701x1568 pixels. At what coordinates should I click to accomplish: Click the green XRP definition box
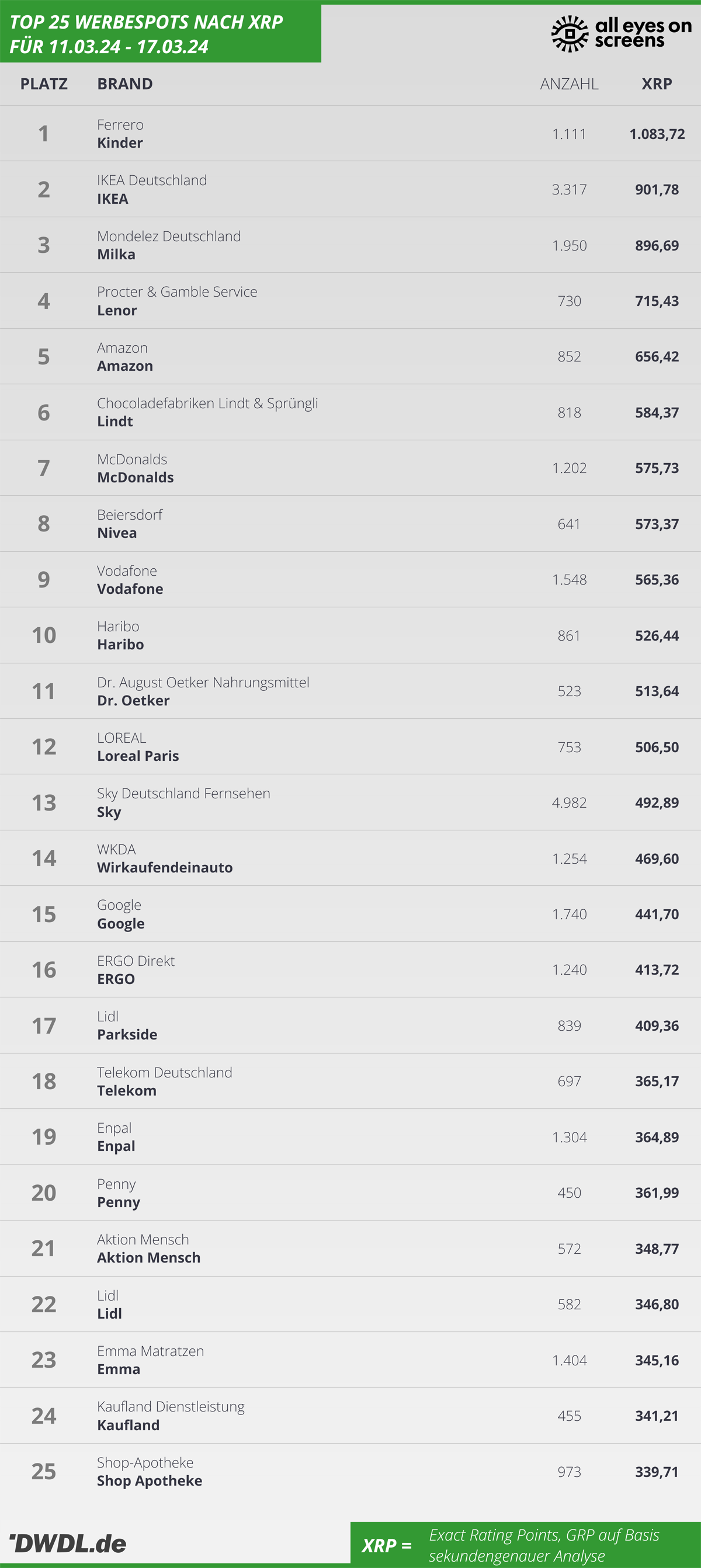click(x=526, y=1545)
